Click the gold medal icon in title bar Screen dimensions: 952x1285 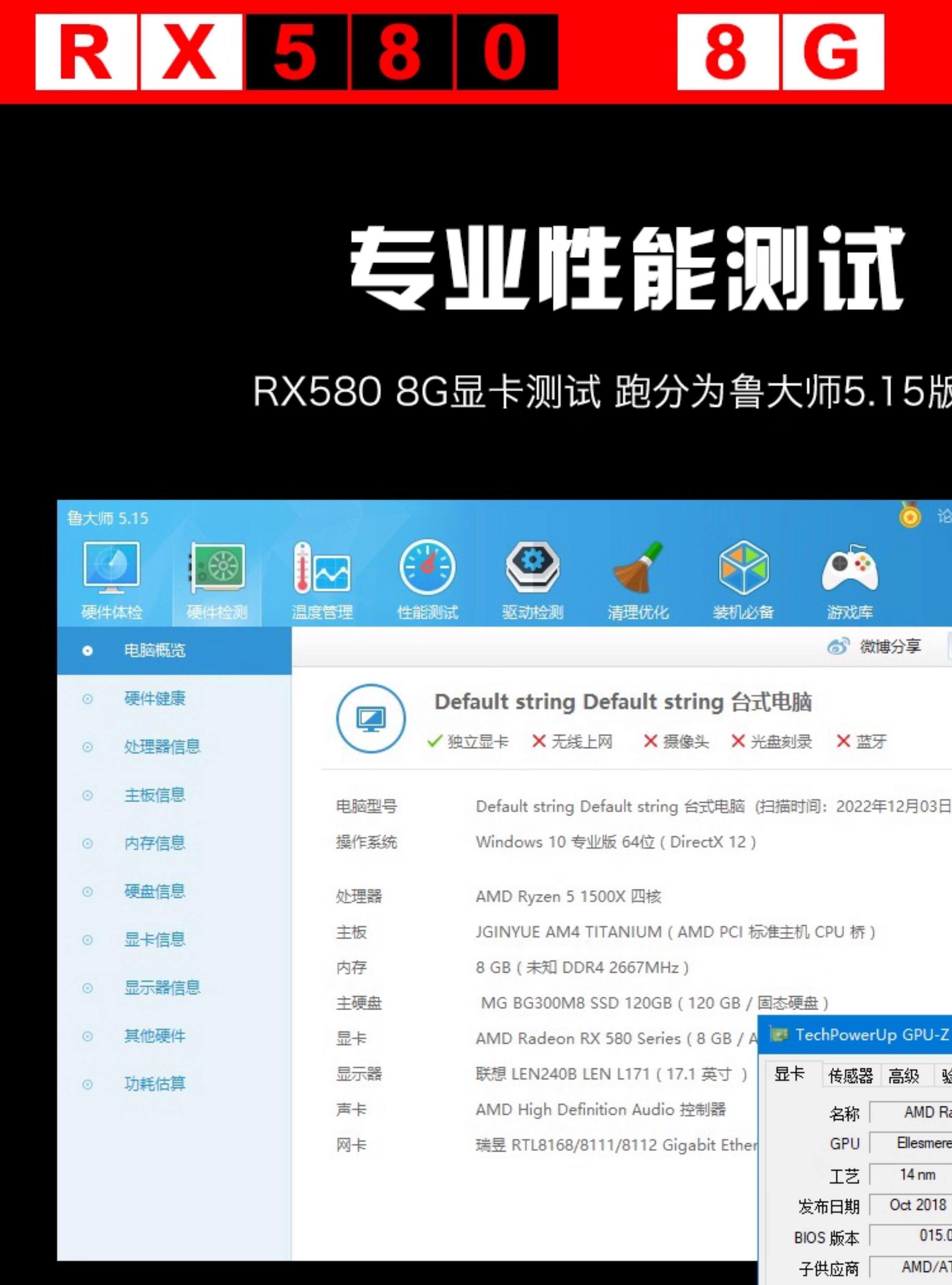[x=910, y=516]
